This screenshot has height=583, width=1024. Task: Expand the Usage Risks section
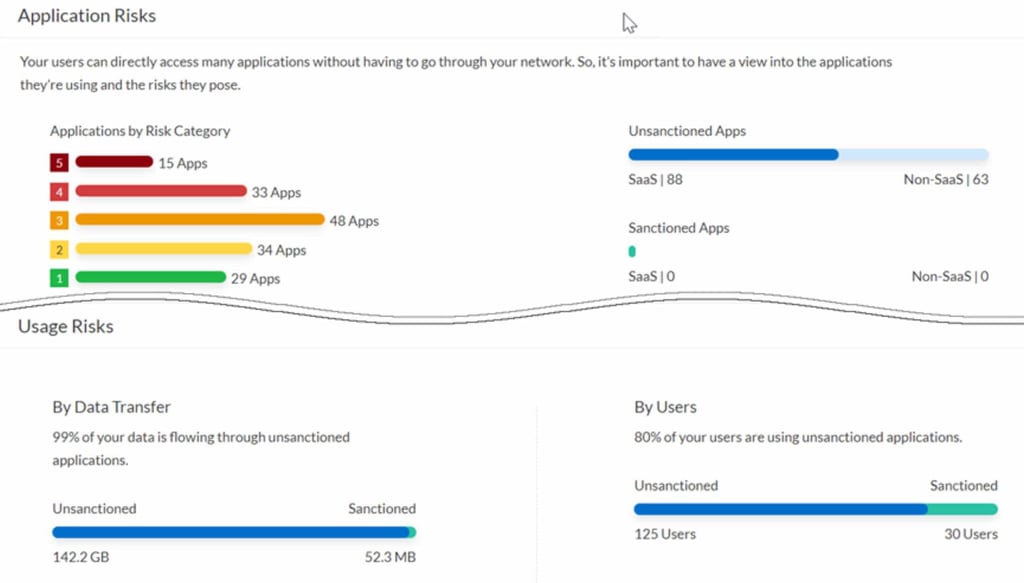(65, 326)
